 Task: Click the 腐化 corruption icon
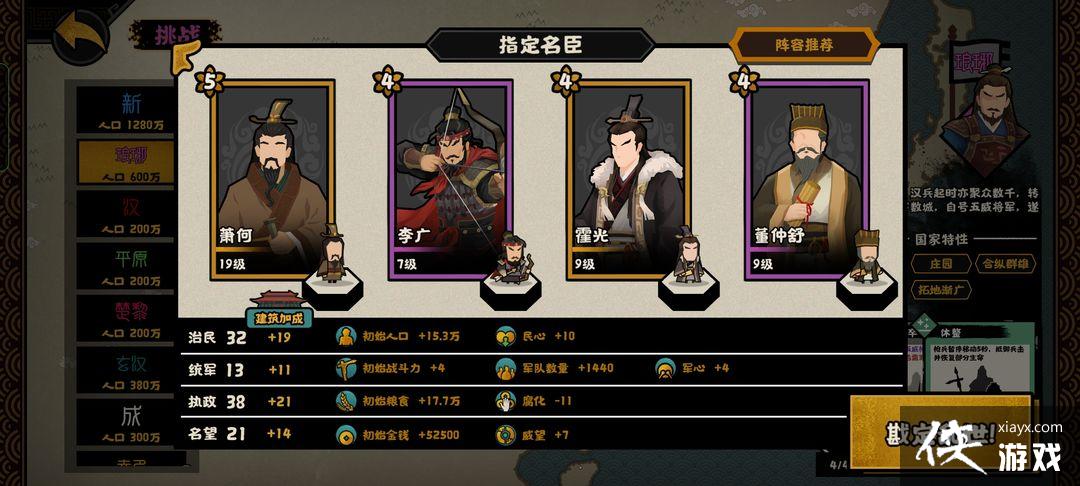506,401
